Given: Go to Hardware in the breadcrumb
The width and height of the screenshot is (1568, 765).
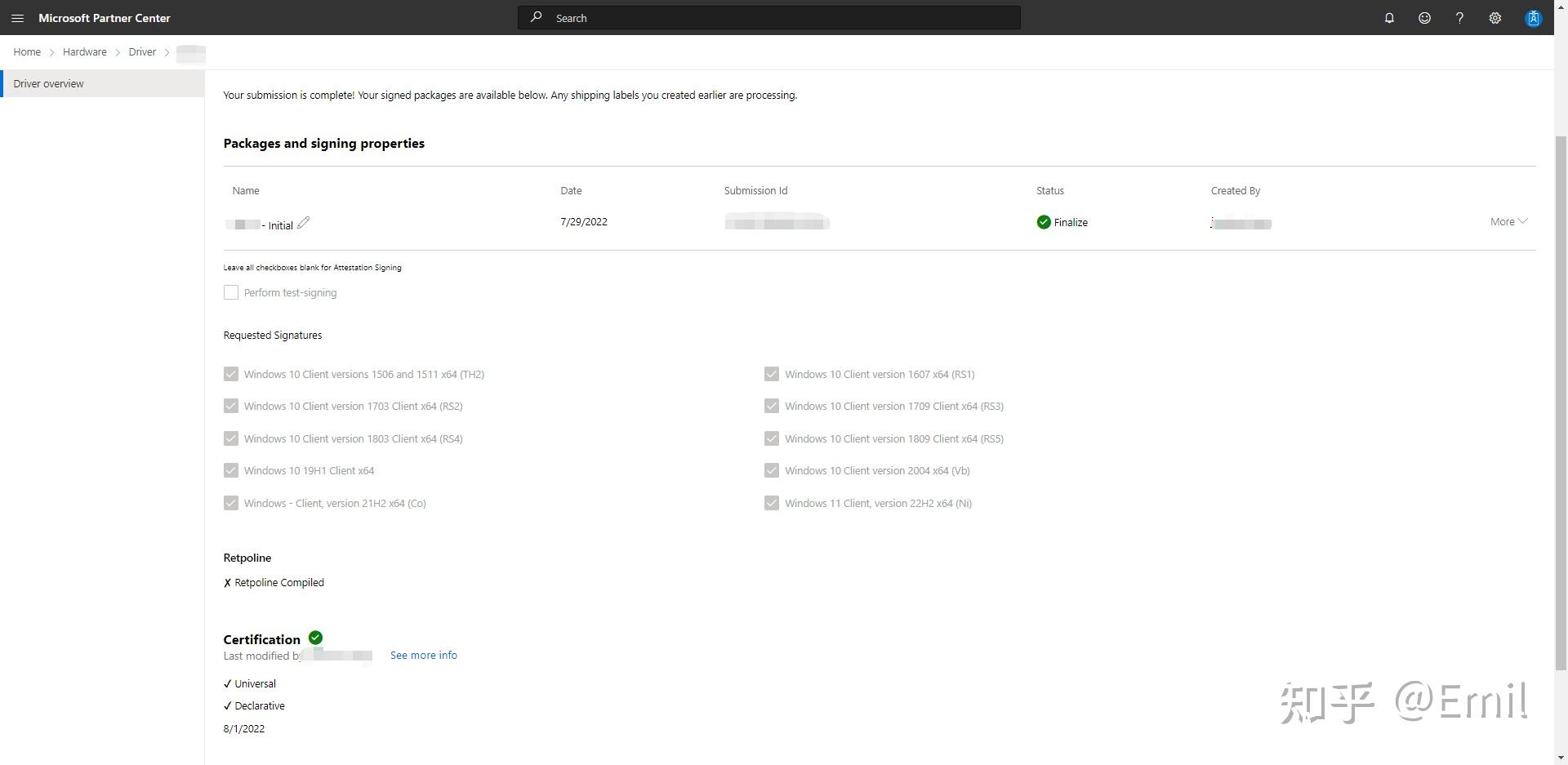Looking at the screenshot, I should pos(84,51).
